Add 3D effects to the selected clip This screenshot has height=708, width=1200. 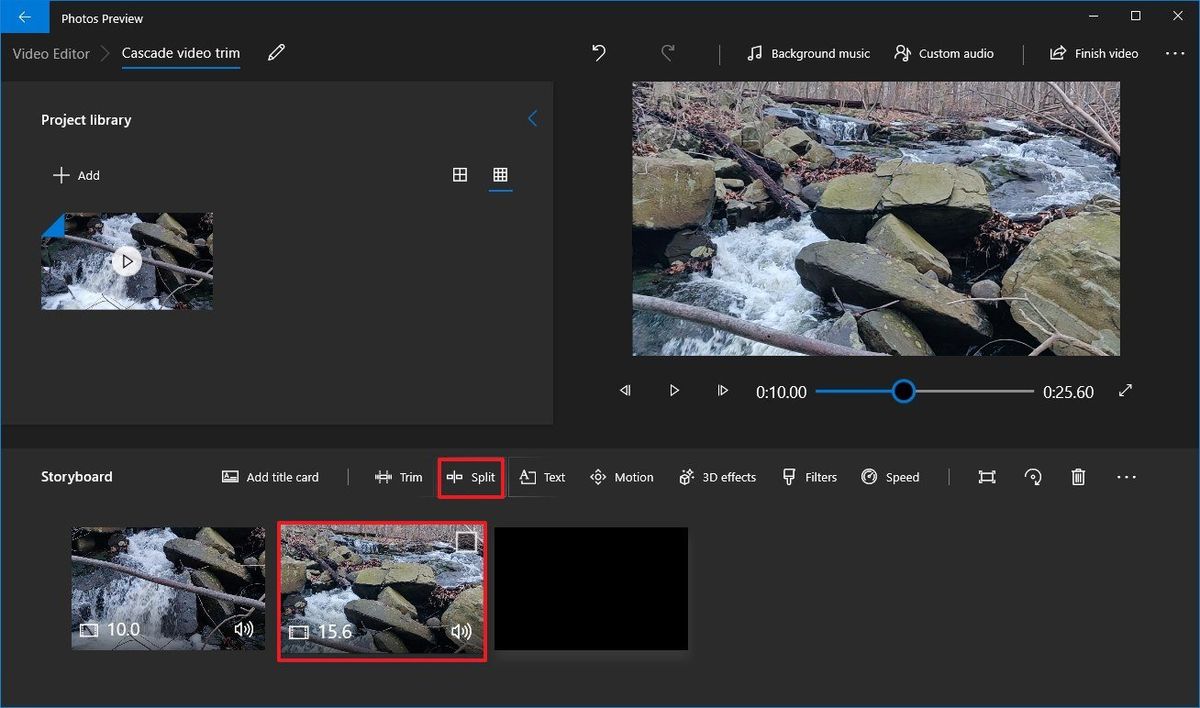[x=717, y=477]
